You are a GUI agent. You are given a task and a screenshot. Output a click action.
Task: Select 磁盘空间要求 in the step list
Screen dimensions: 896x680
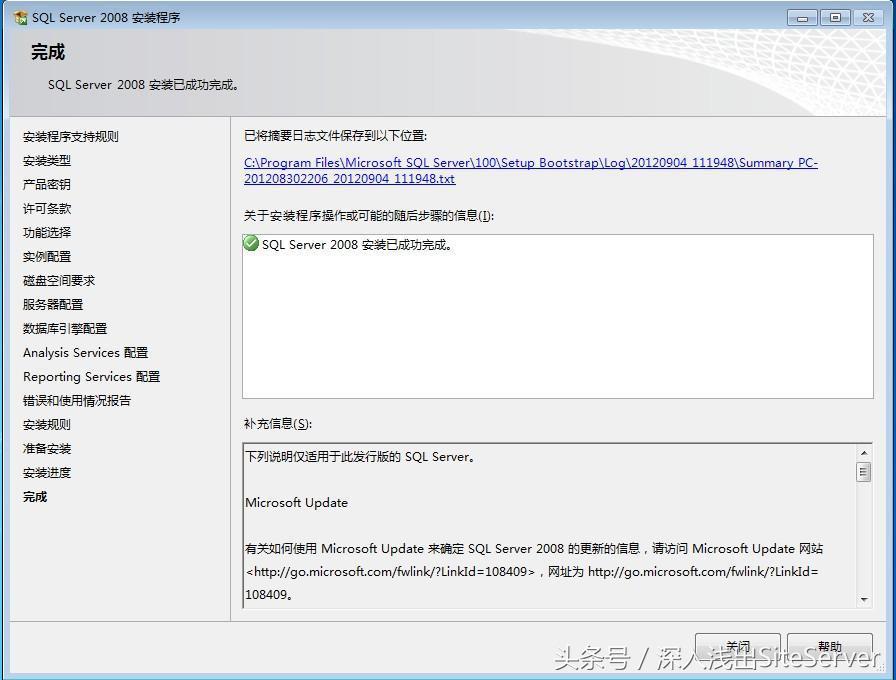pos(59,281)
